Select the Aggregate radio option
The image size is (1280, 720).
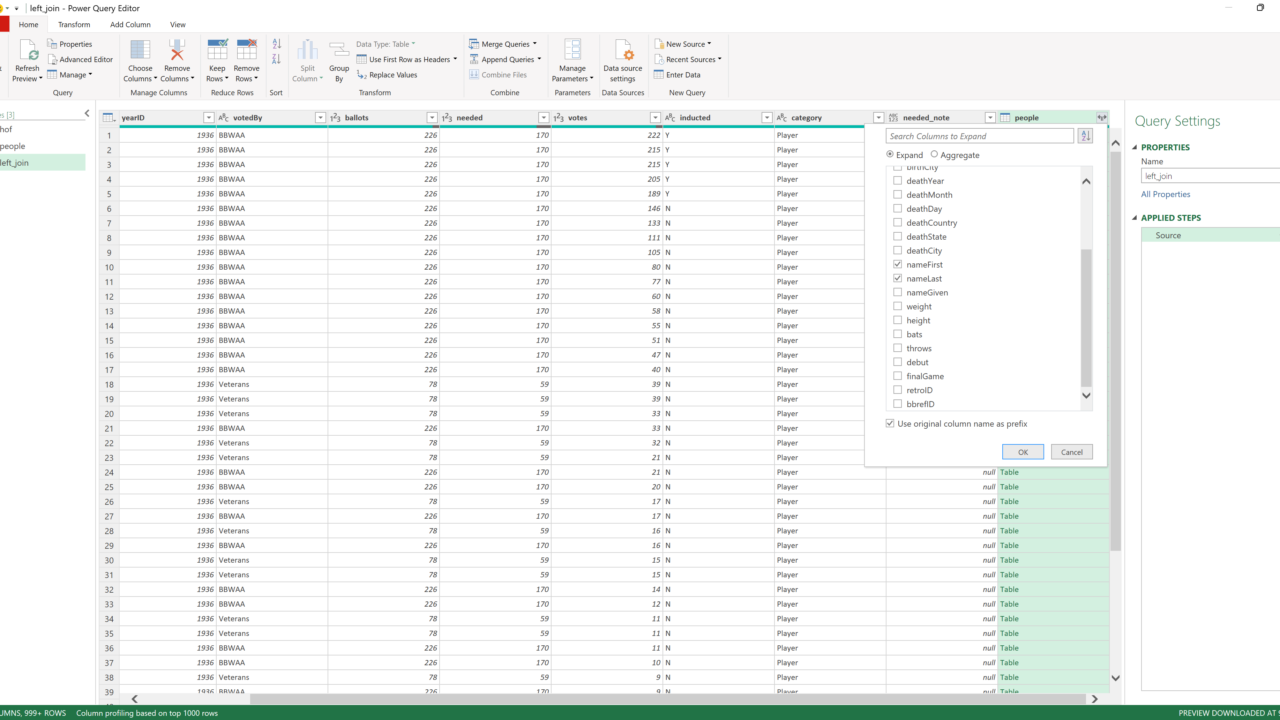pos(935,155)
